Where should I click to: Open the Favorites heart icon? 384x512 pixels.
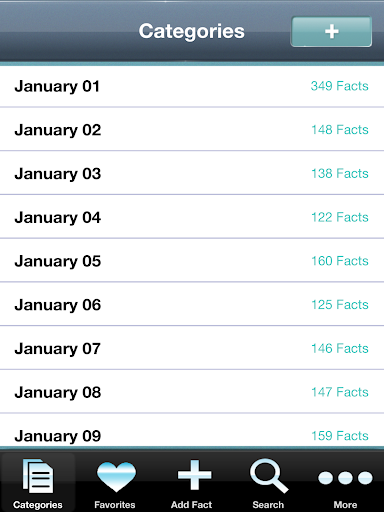coord(116,477)
